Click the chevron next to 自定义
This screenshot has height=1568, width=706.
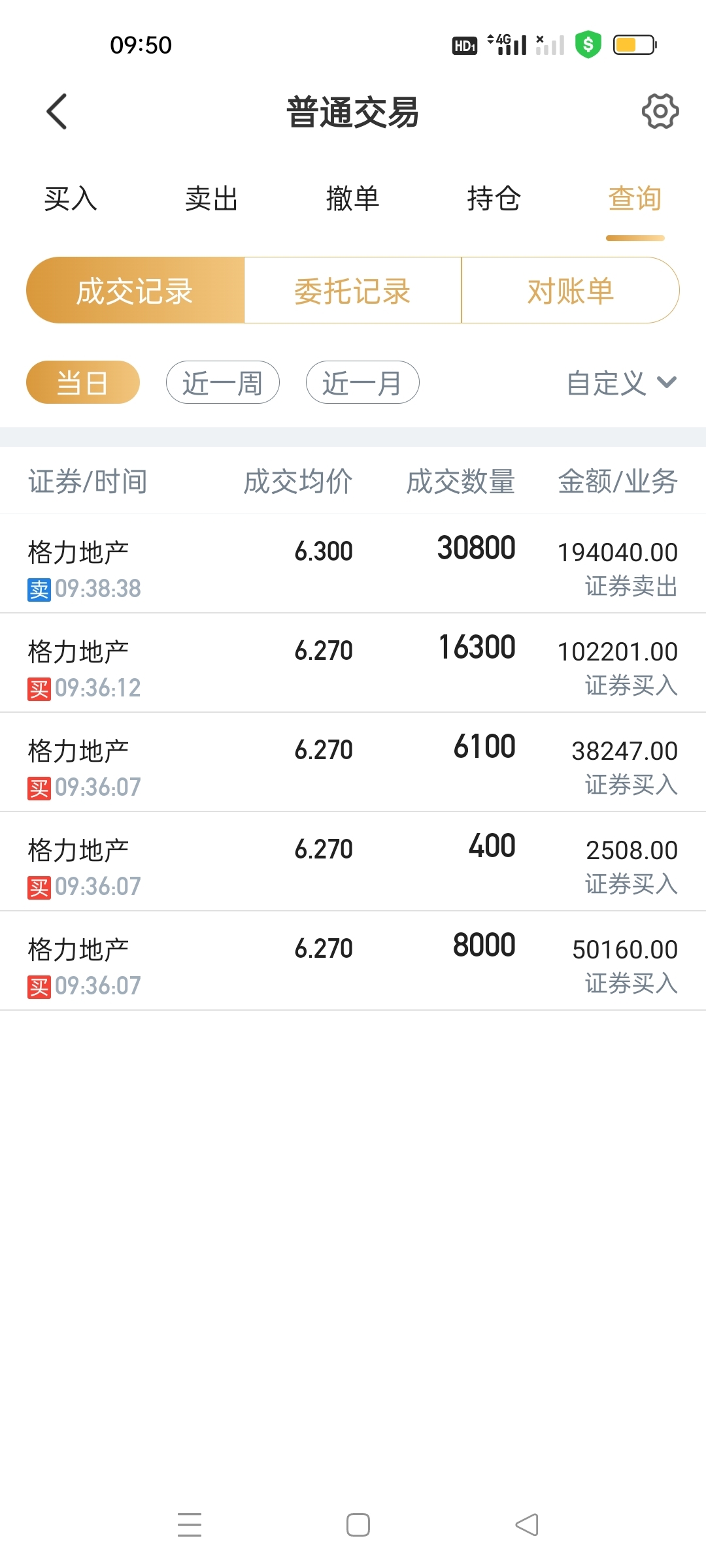667,383
